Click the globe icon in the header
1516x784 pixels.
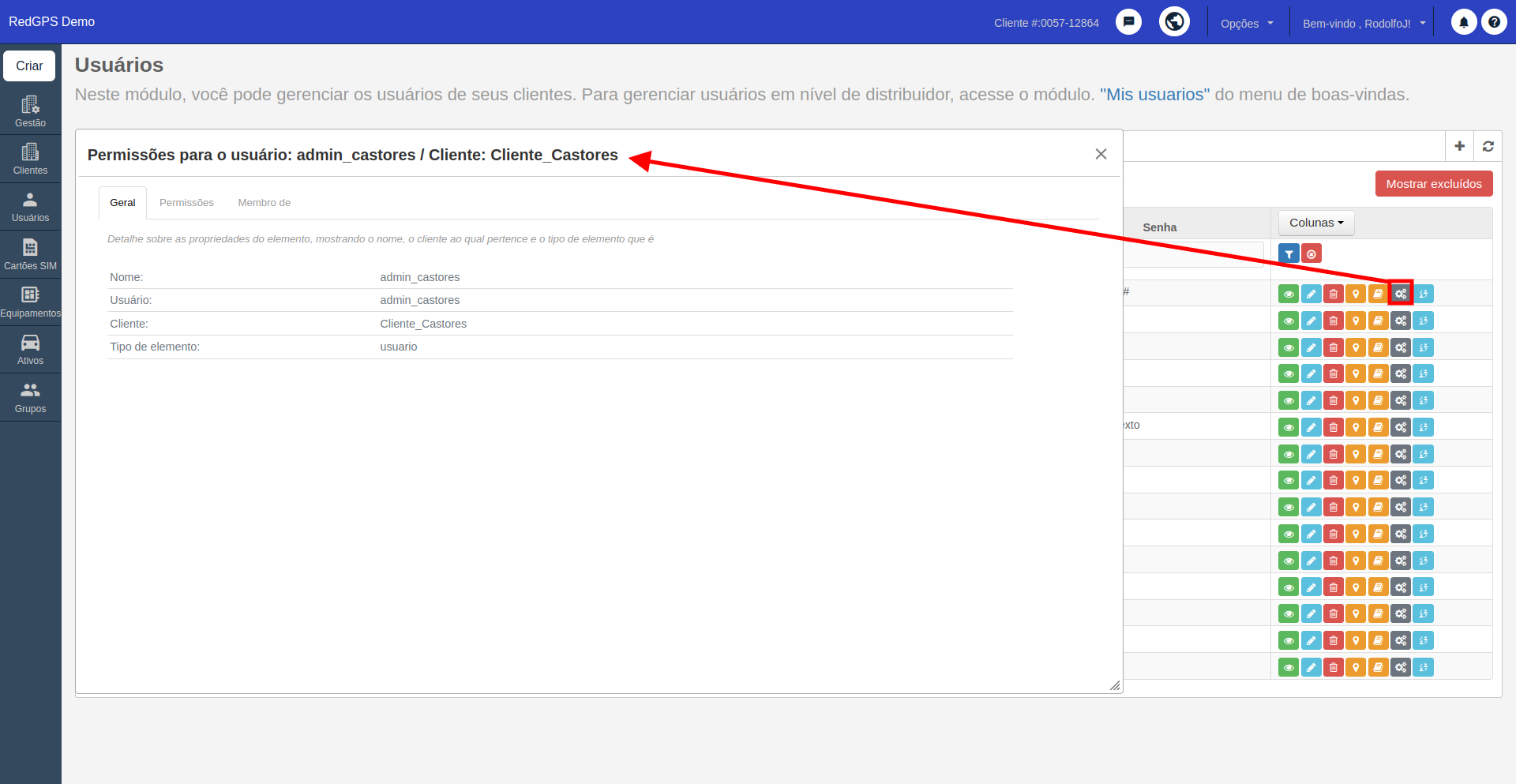click(1174, 21)
